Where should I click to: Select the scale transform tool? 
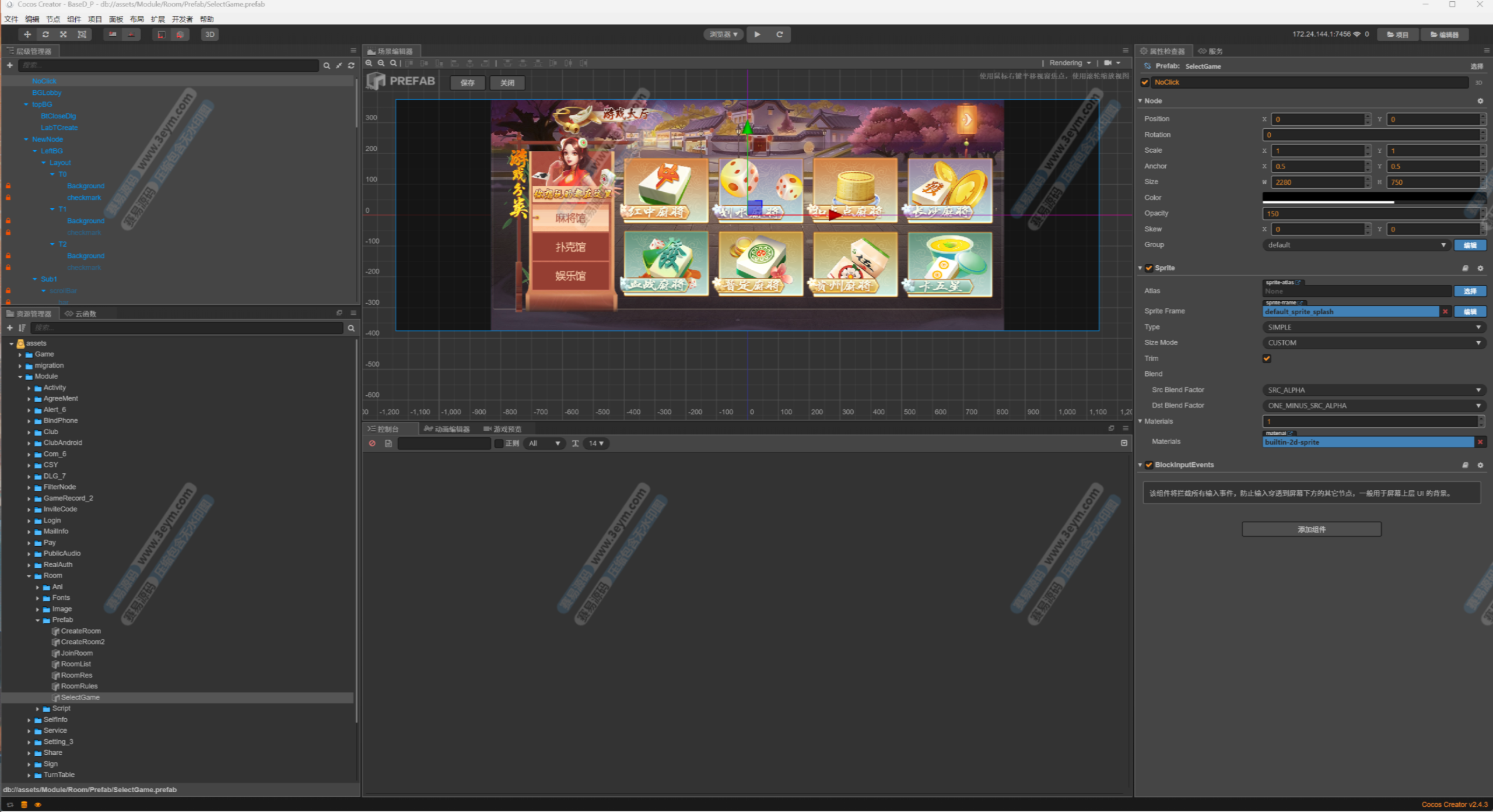click(64, 34)
